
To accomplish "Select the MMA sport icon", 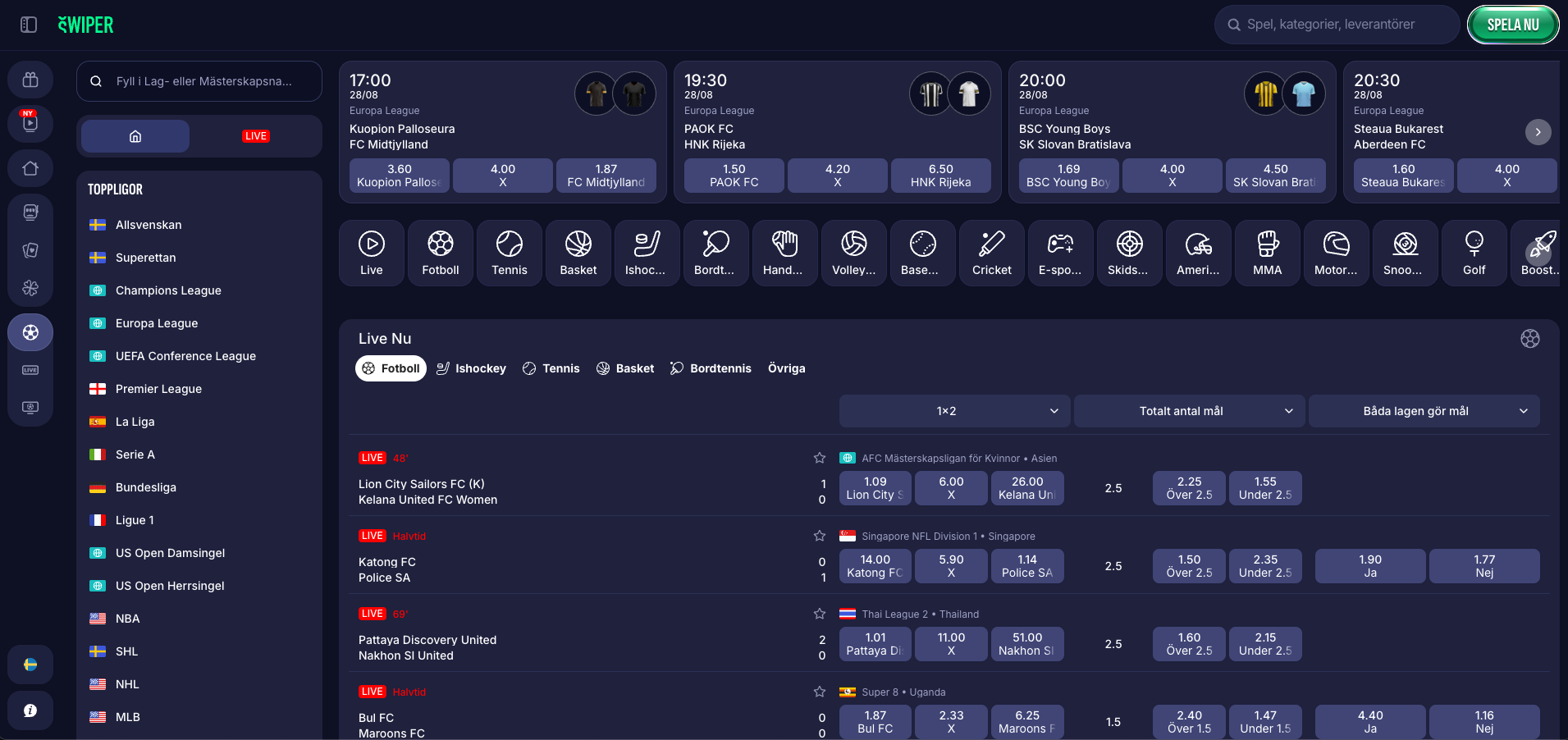I will pos(1267,253).
